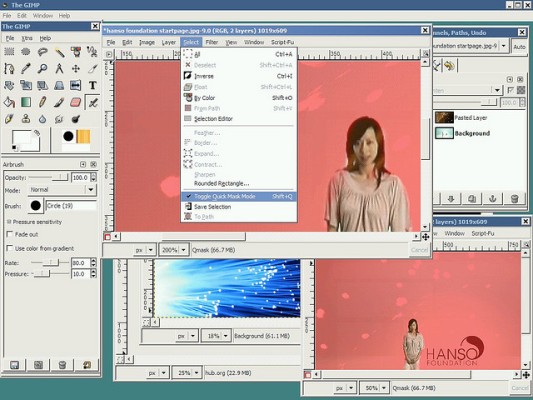Select the Pencil tool
The image size is (533, 400).
(x=42, y=102)
